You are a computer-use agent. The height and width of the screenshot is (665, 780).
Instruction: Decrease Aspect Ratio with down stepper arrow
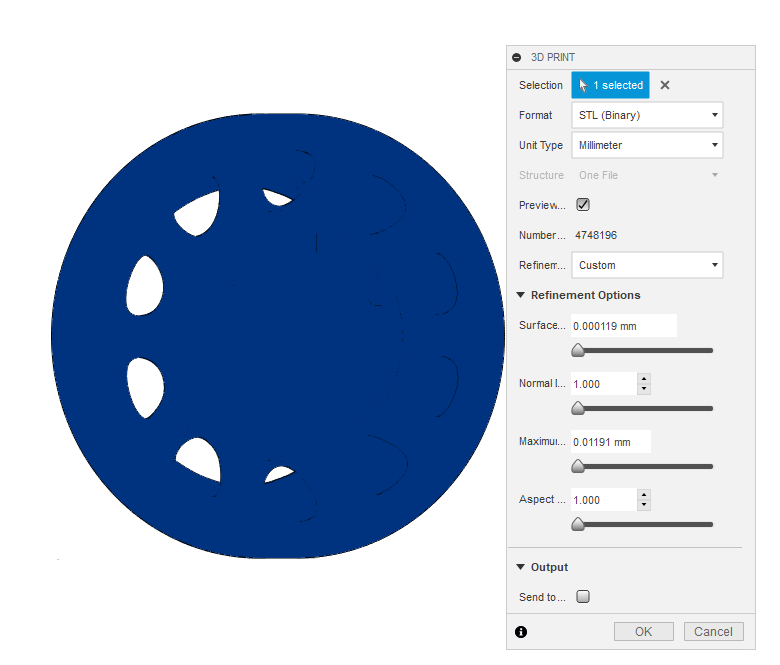click(x=644, y=505)
